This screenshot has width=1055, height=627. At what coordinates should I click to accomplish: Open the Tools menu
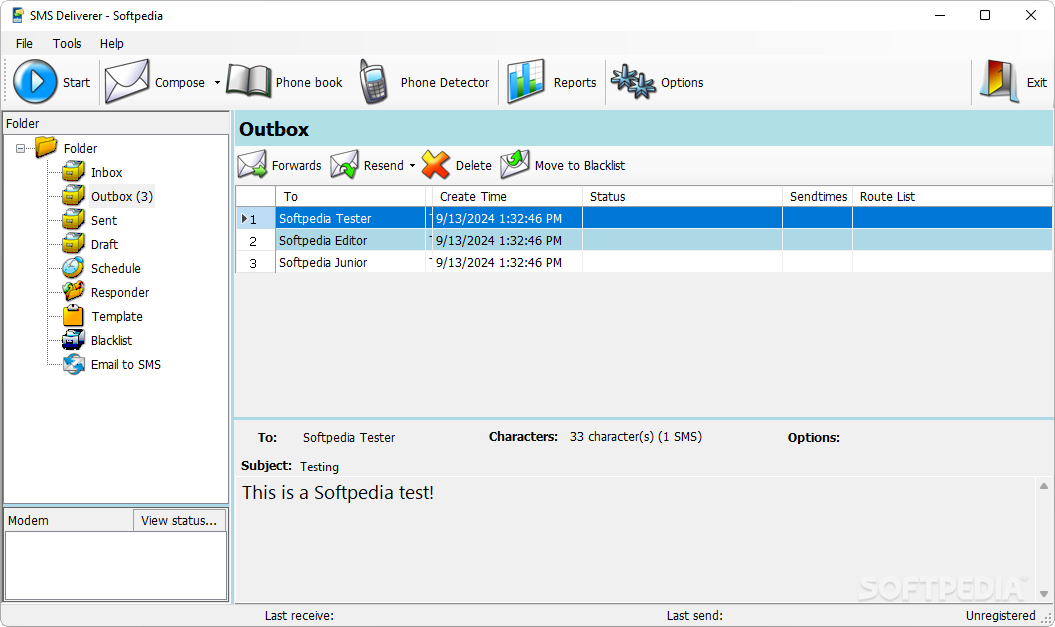(x=67, y=44)
